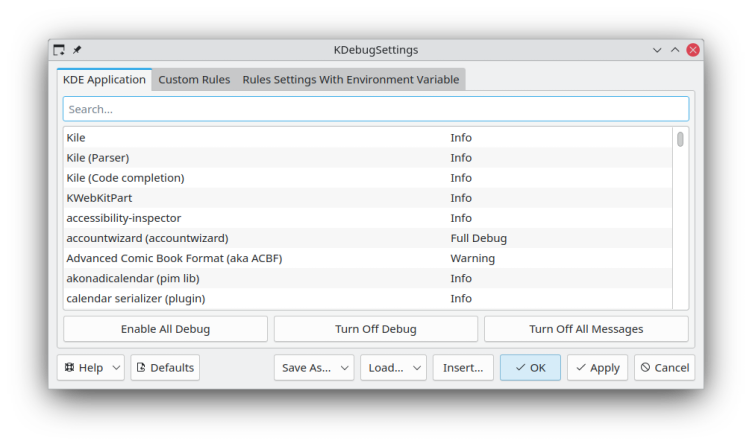Close the dialog with the red X
This screenshot has width=752, height=446.
point(692,50)
